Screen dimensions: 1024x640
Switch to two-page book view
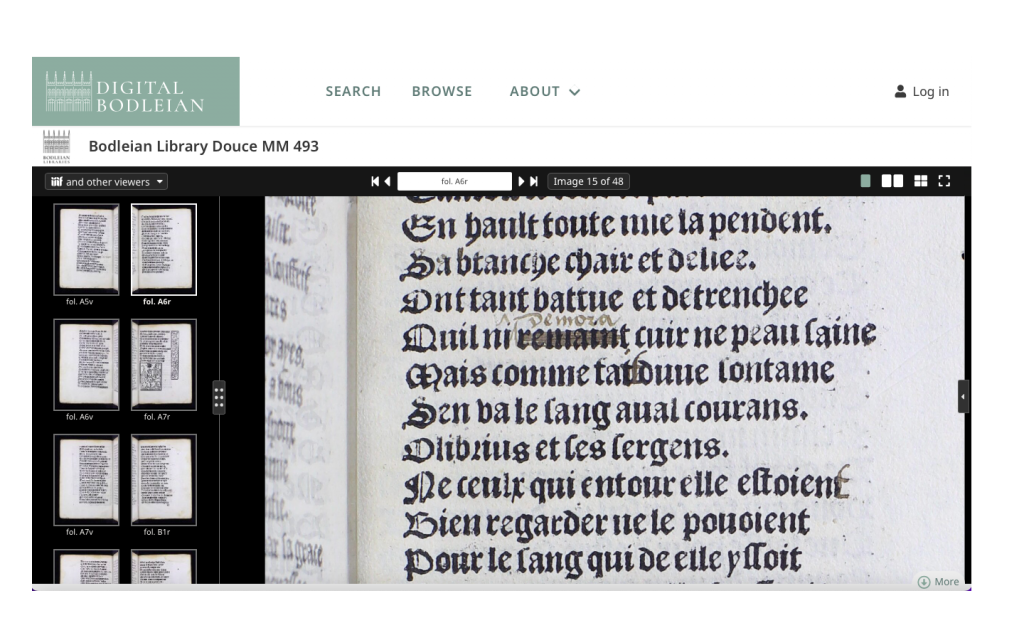point(892,182)
